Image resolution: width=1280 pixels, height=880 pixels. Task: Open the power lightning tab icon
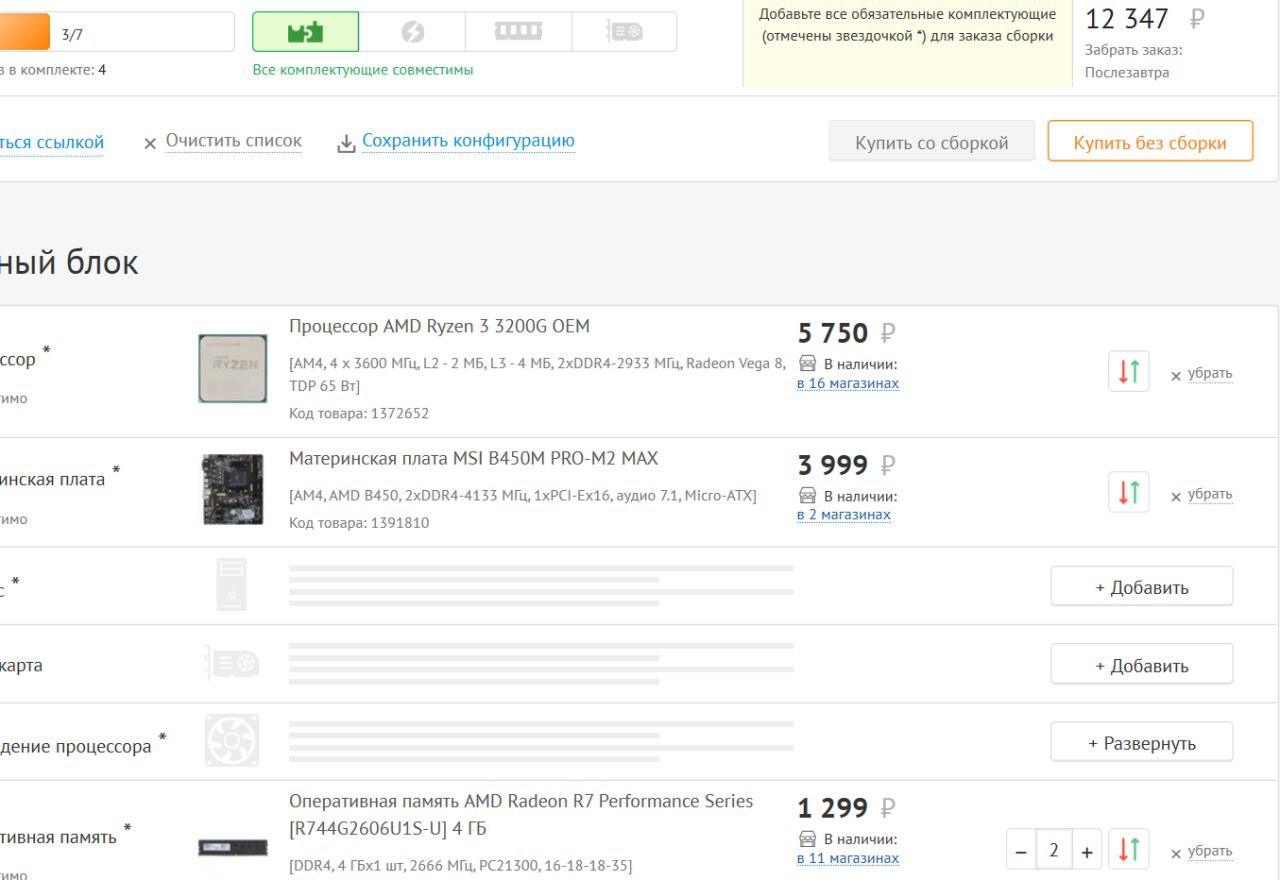(412, 32)
